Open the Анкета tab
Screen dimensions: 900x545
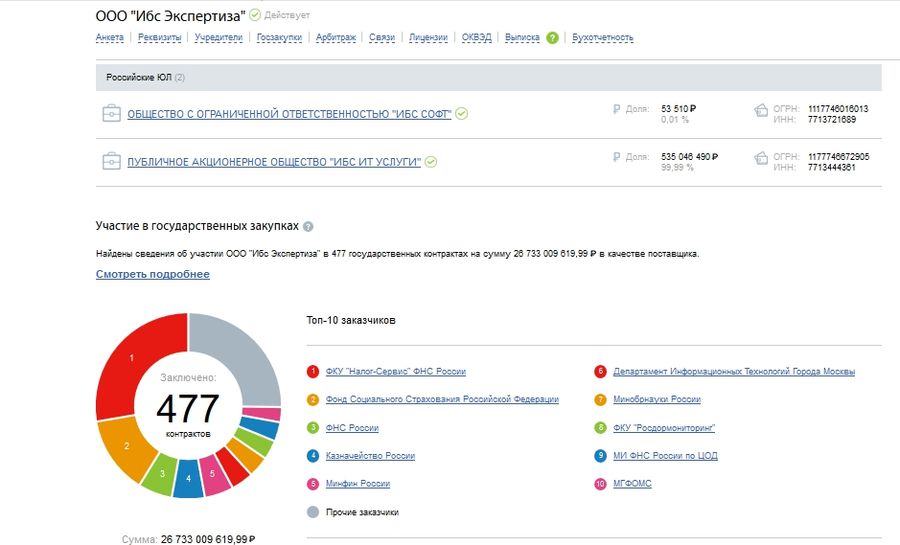point(110,37)
